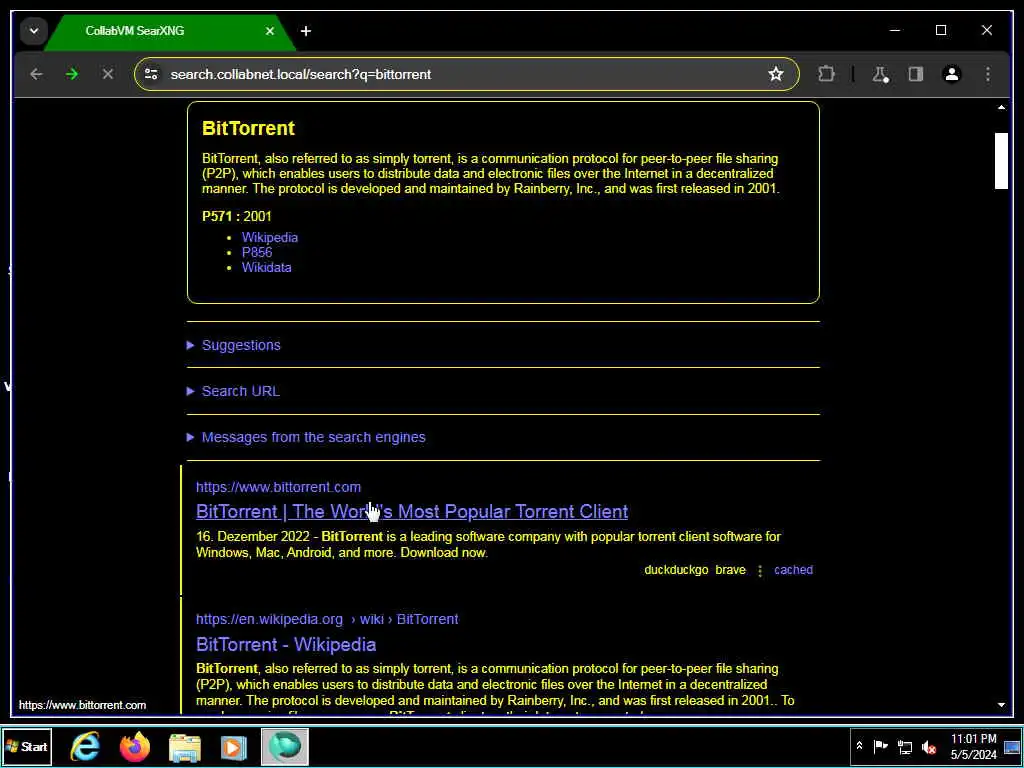The image size is (1024, 768).
Task: Open File Explorer folder in taskbar
Action: 185,746
